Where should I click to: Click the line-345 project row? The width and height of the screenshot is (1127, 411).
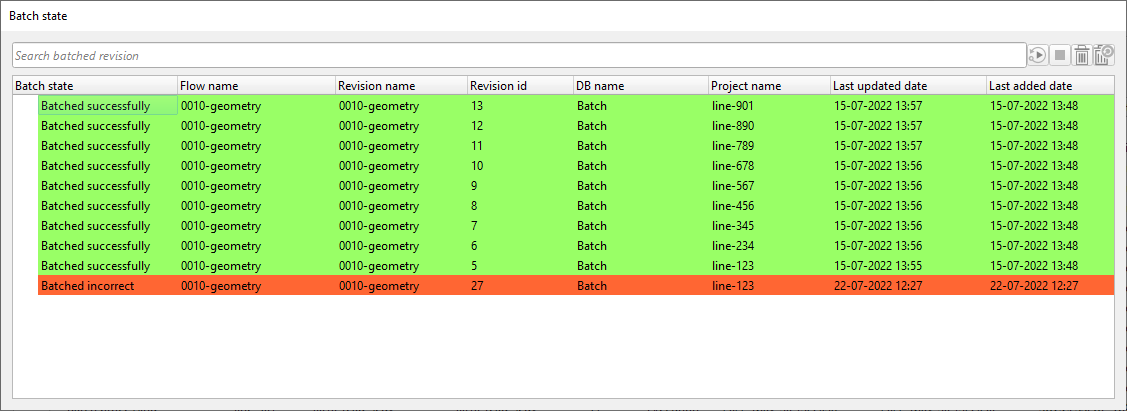pyautogui.click(x=733, y=226)
